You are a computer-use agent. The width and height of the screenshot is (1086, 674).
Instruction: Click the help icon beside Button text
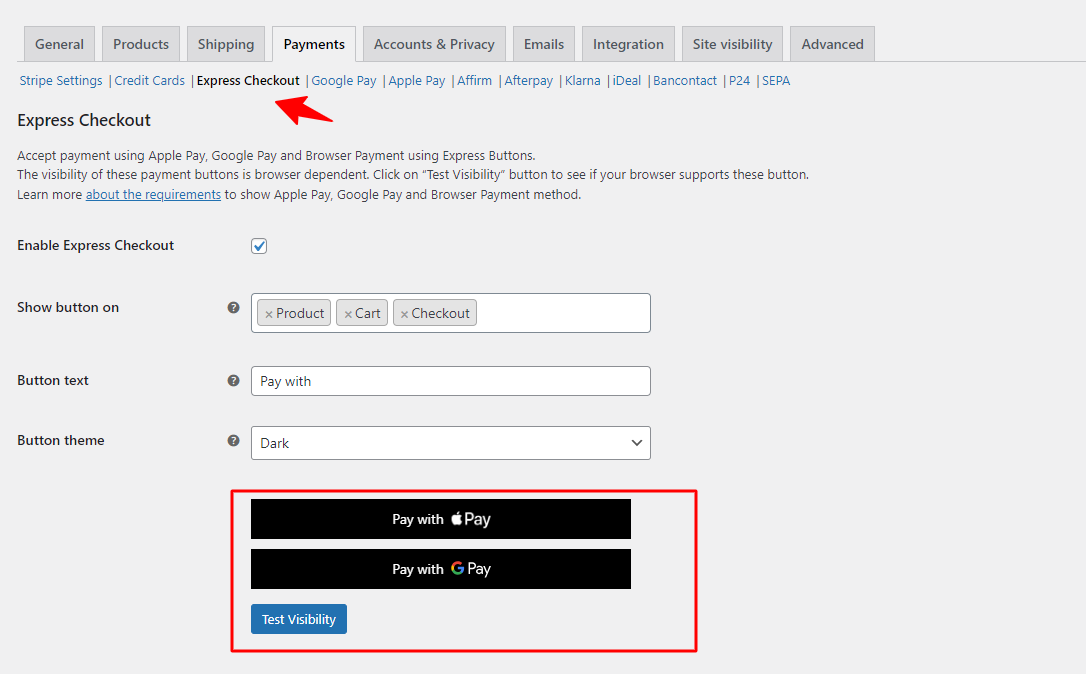(233, 380)
